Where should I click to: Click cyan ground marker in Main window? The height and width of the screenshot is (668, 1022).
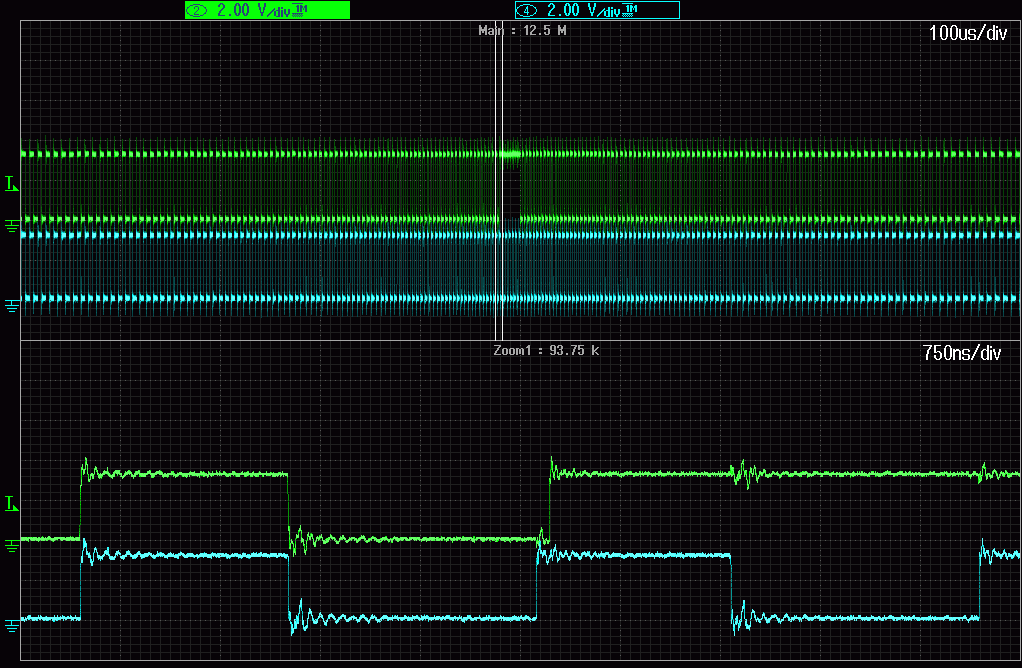(12, 305)
